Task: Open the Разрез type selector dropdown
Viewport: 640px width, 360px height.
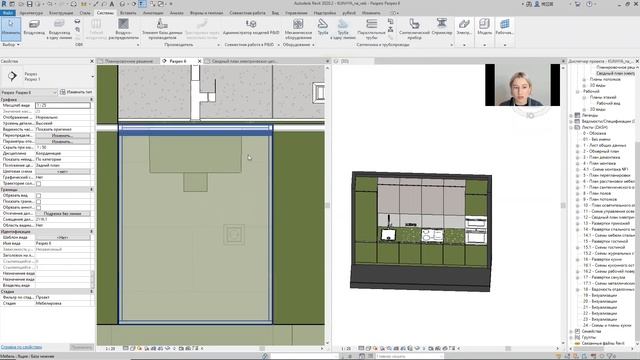Action: (93, 76)
